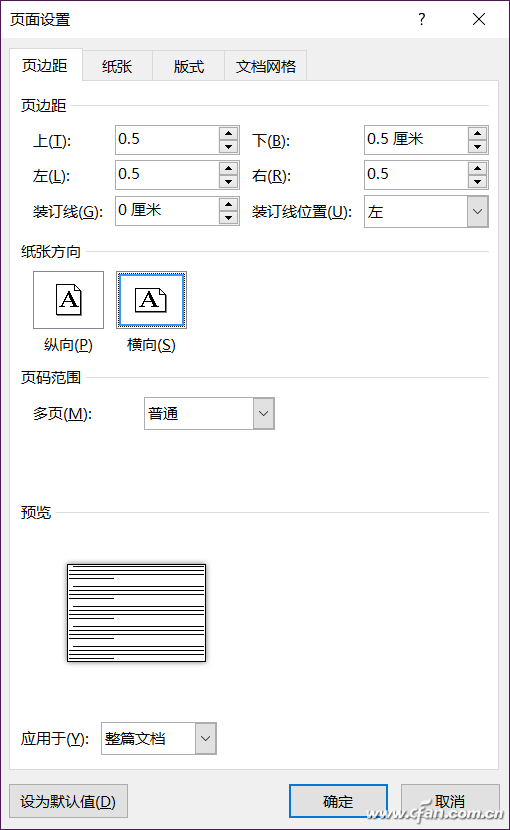Switch to the 纸张 tab
The image size is (510, 830).
tap(117, 66)
